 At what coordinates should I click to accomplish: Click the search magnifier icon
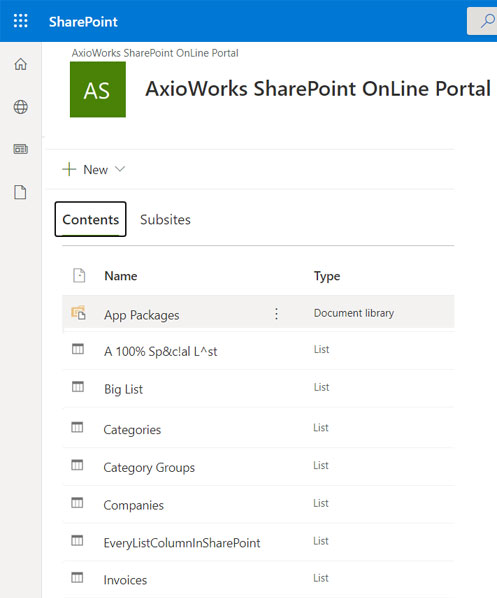[x=487, y=21]
